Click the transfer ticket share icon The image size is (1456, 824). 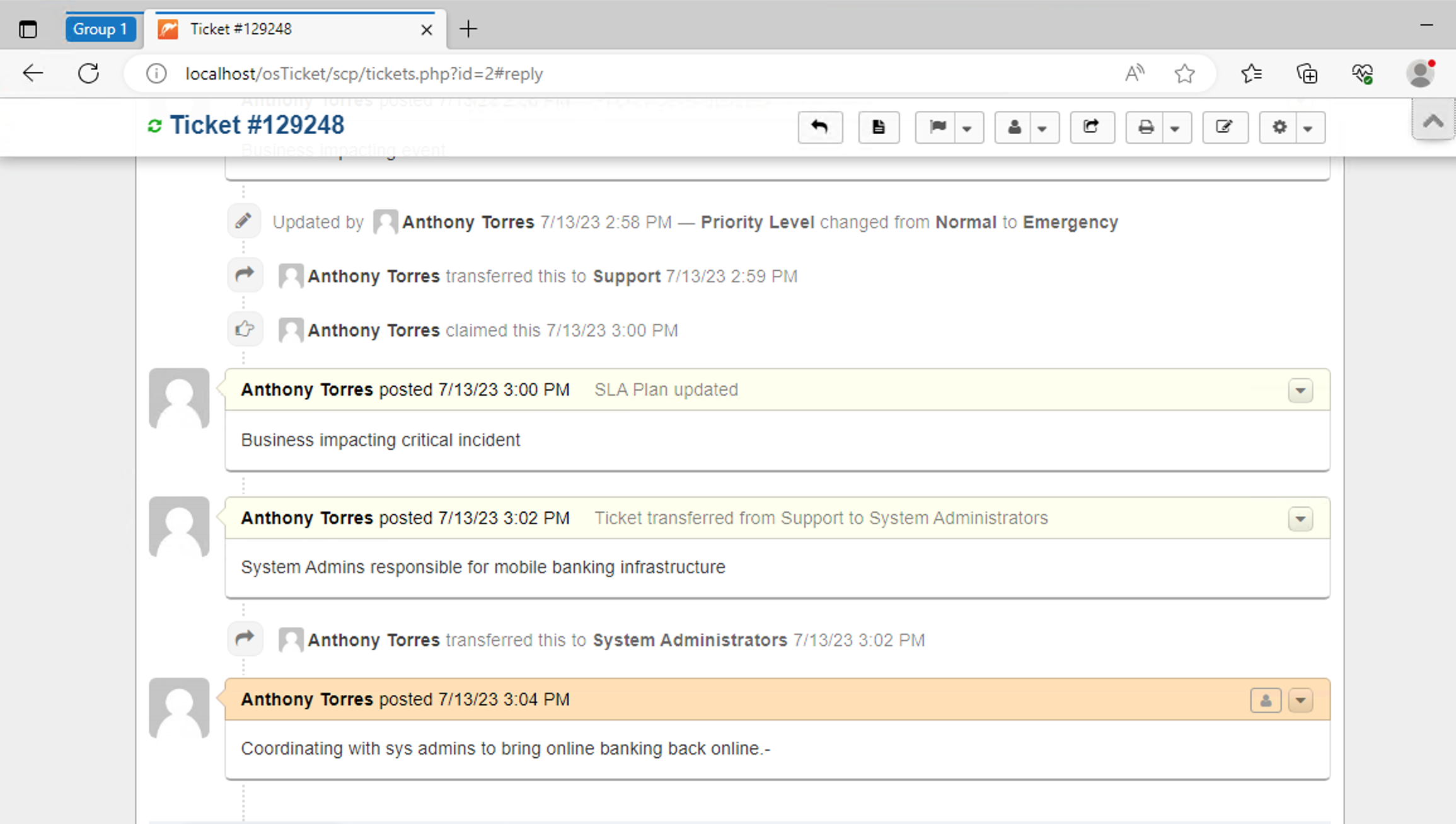(x=1092, y=127)
